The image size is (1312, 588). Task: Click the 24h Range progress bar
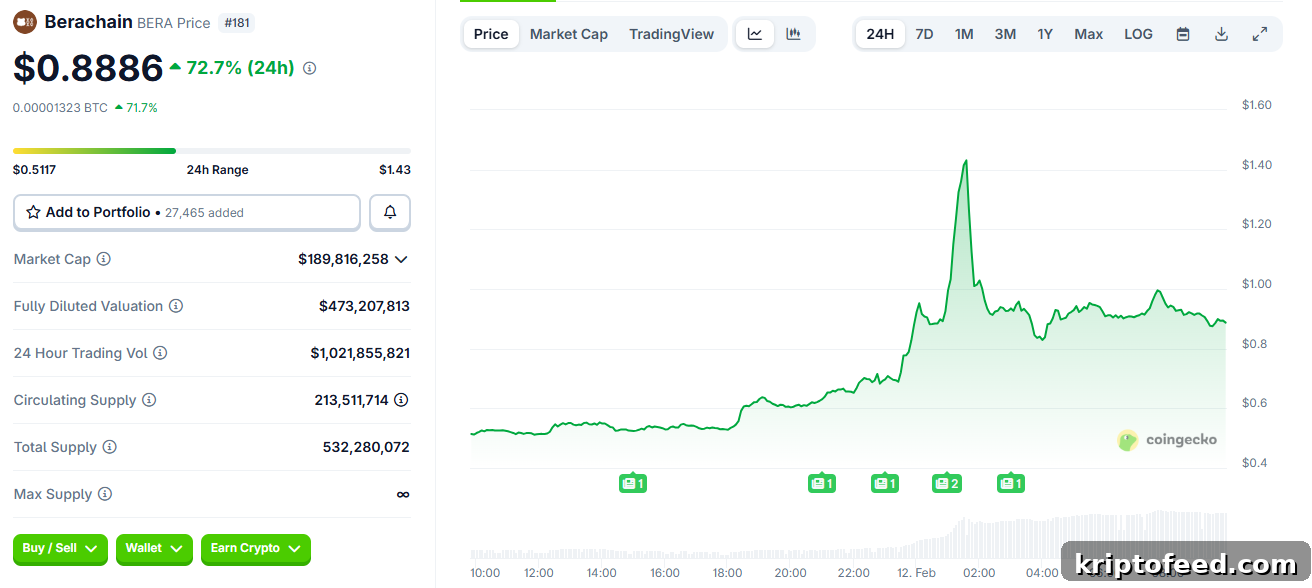tap(212, 151)
